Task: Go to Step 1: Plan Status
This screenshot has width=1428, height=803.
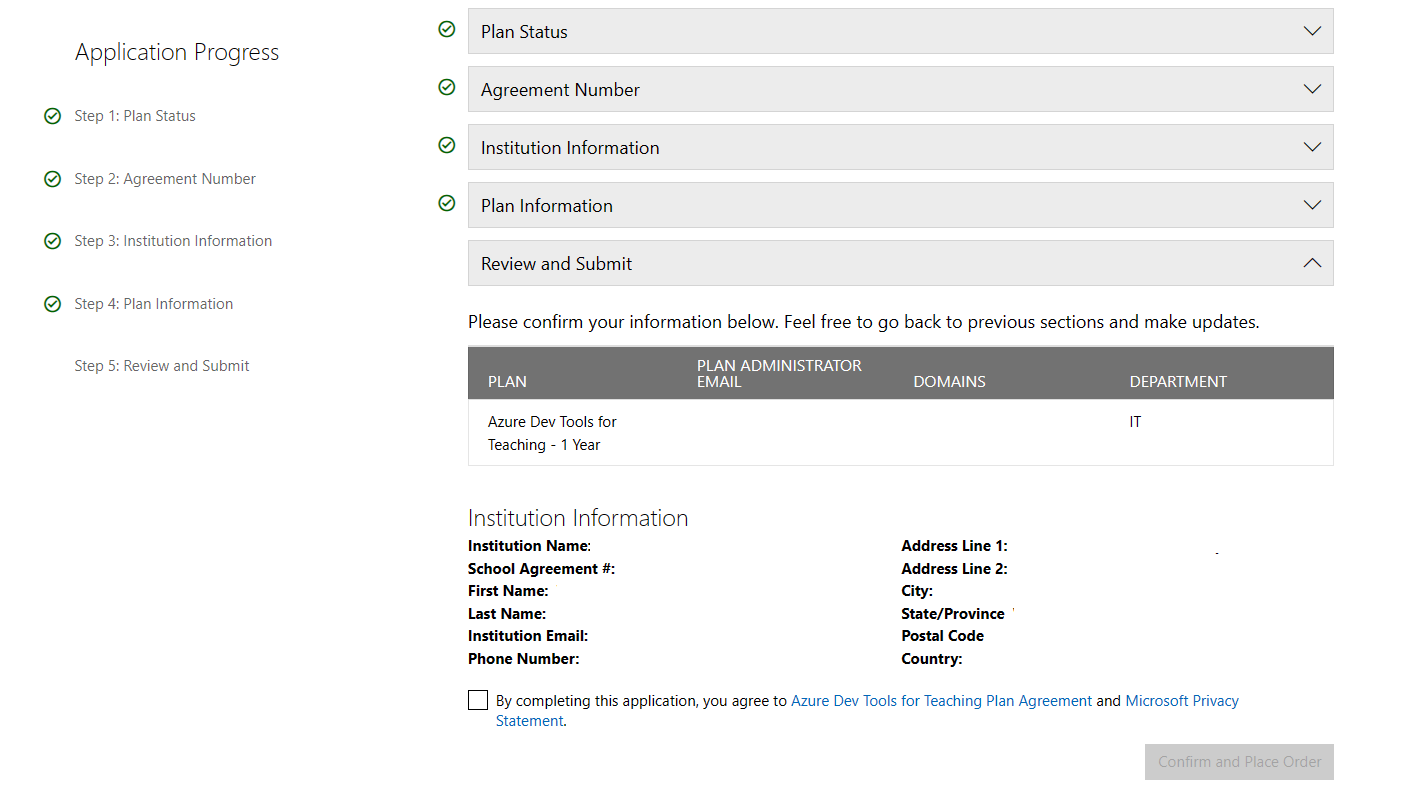Action: [x=135, y=116]
